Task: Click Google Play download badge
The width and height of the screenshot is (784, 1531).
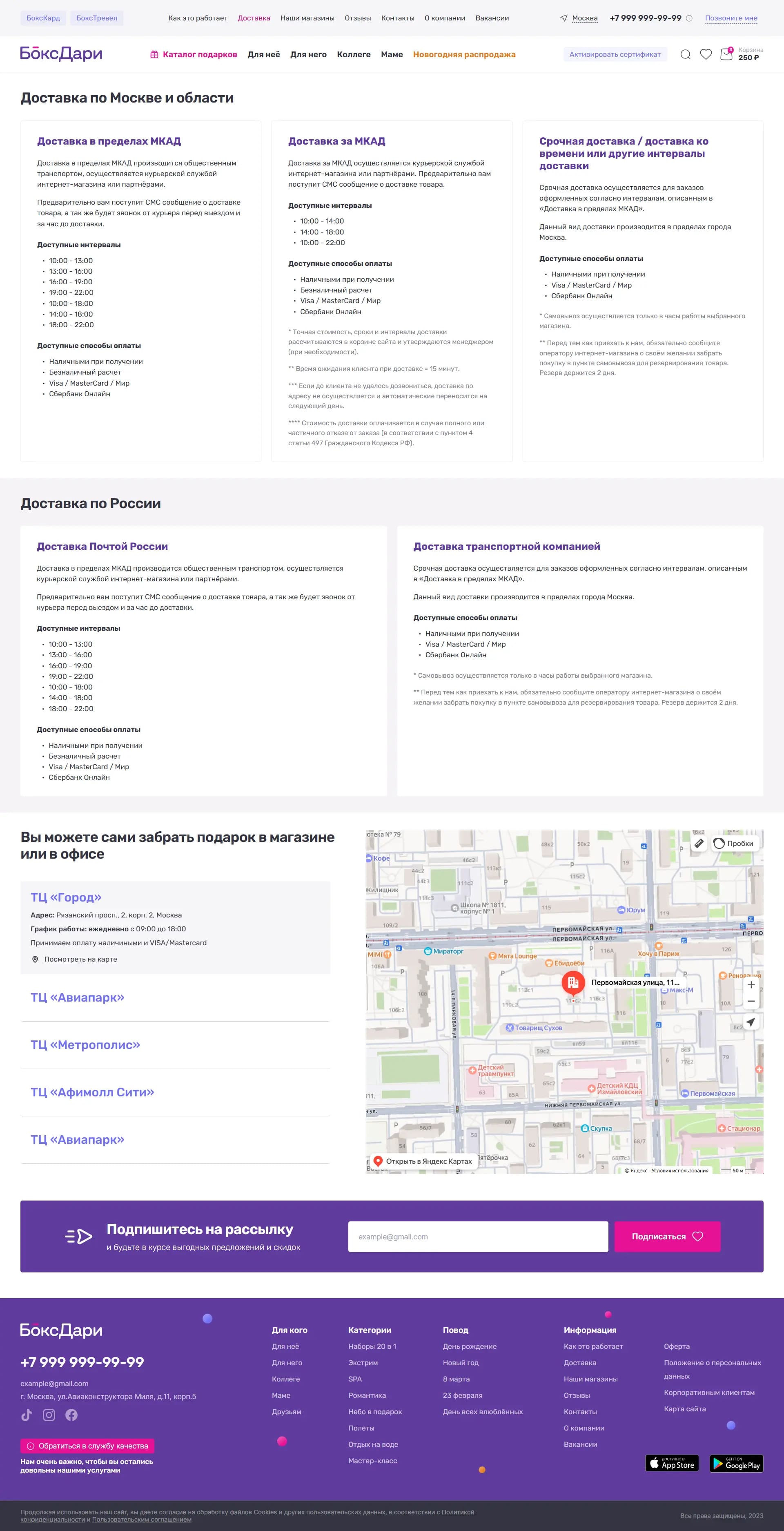Action: [x=737, y=1463]
